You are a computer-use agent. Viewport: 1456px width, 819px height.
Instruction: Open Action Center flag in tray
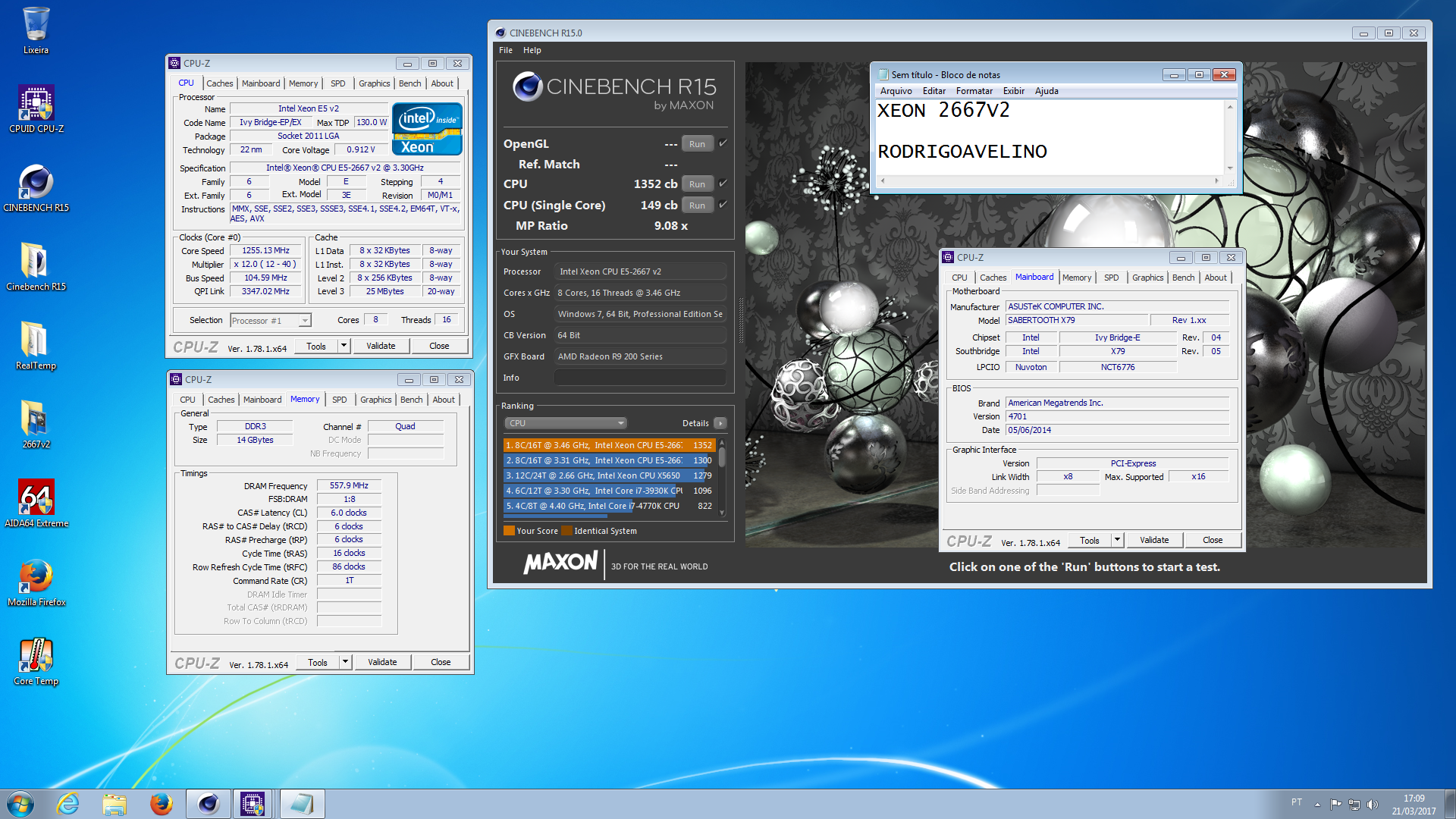click(x=1335, y=805)
